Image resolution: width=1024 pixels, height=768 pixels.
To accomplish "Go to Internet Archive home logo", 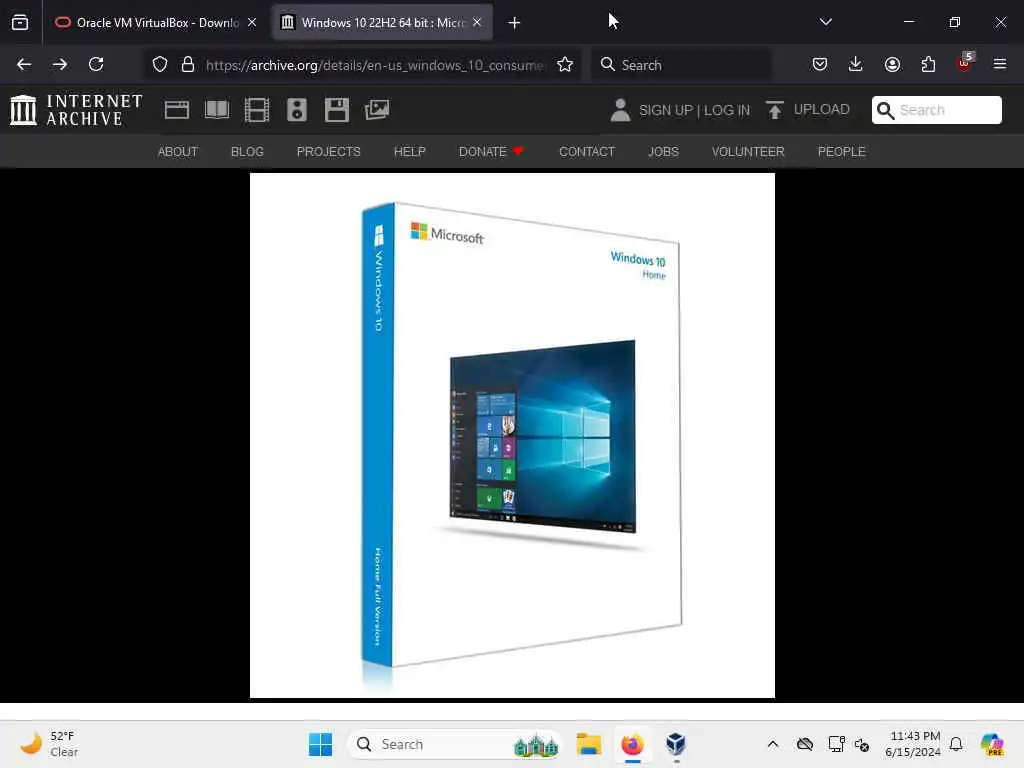I will pos(76,110).
